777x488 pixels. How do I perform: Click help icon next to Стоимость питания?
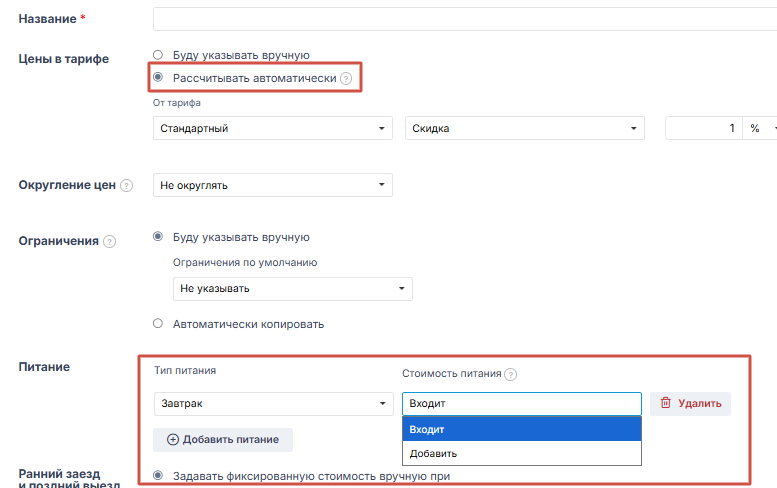(x=510, y=375)
